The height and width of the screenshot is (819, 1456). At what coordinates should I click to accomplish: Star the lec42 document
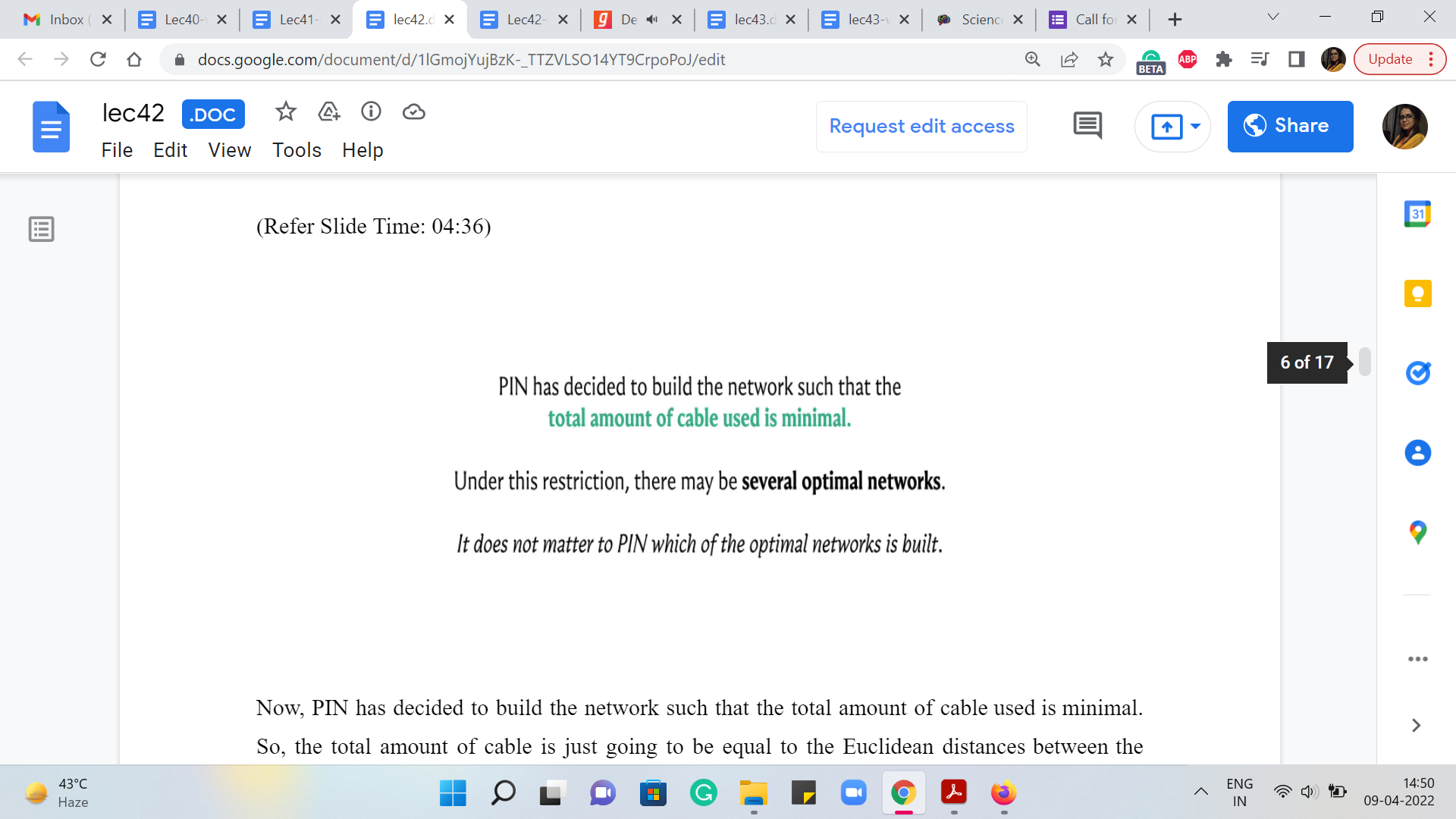coord(285,112)
